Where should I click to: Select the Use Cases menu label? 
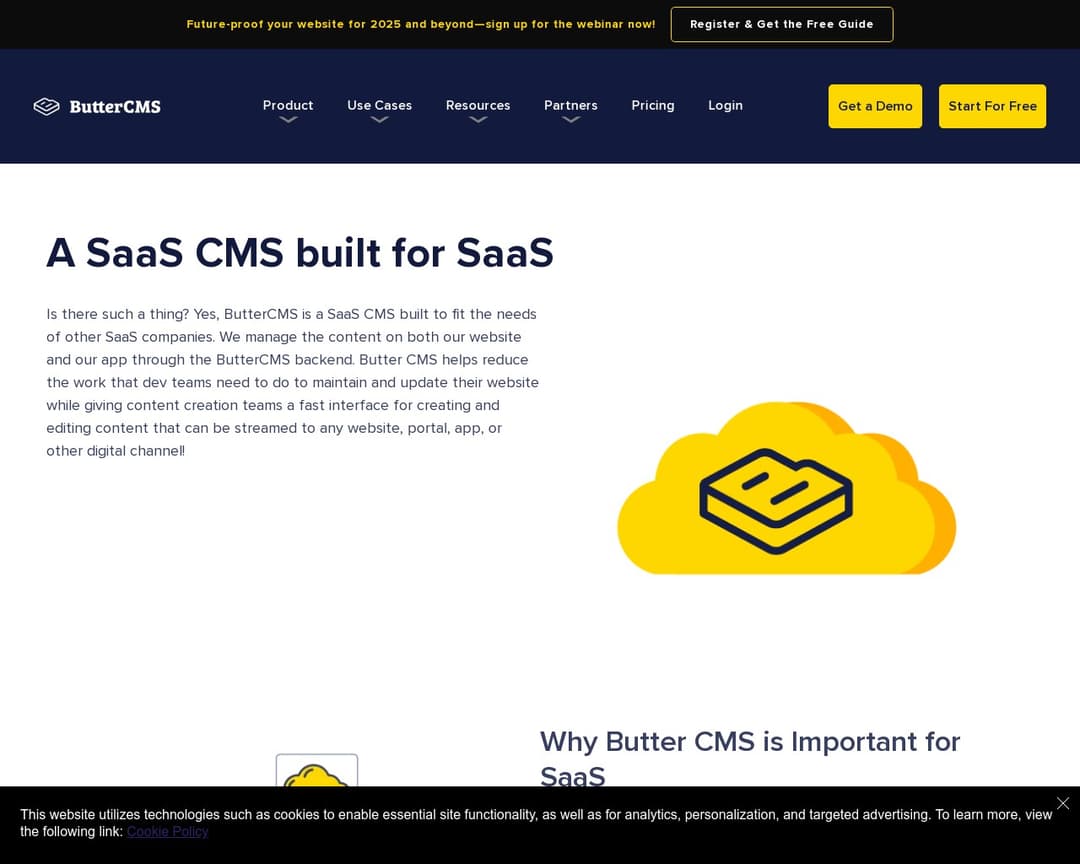pyautogui.click(x=379, y=105)
